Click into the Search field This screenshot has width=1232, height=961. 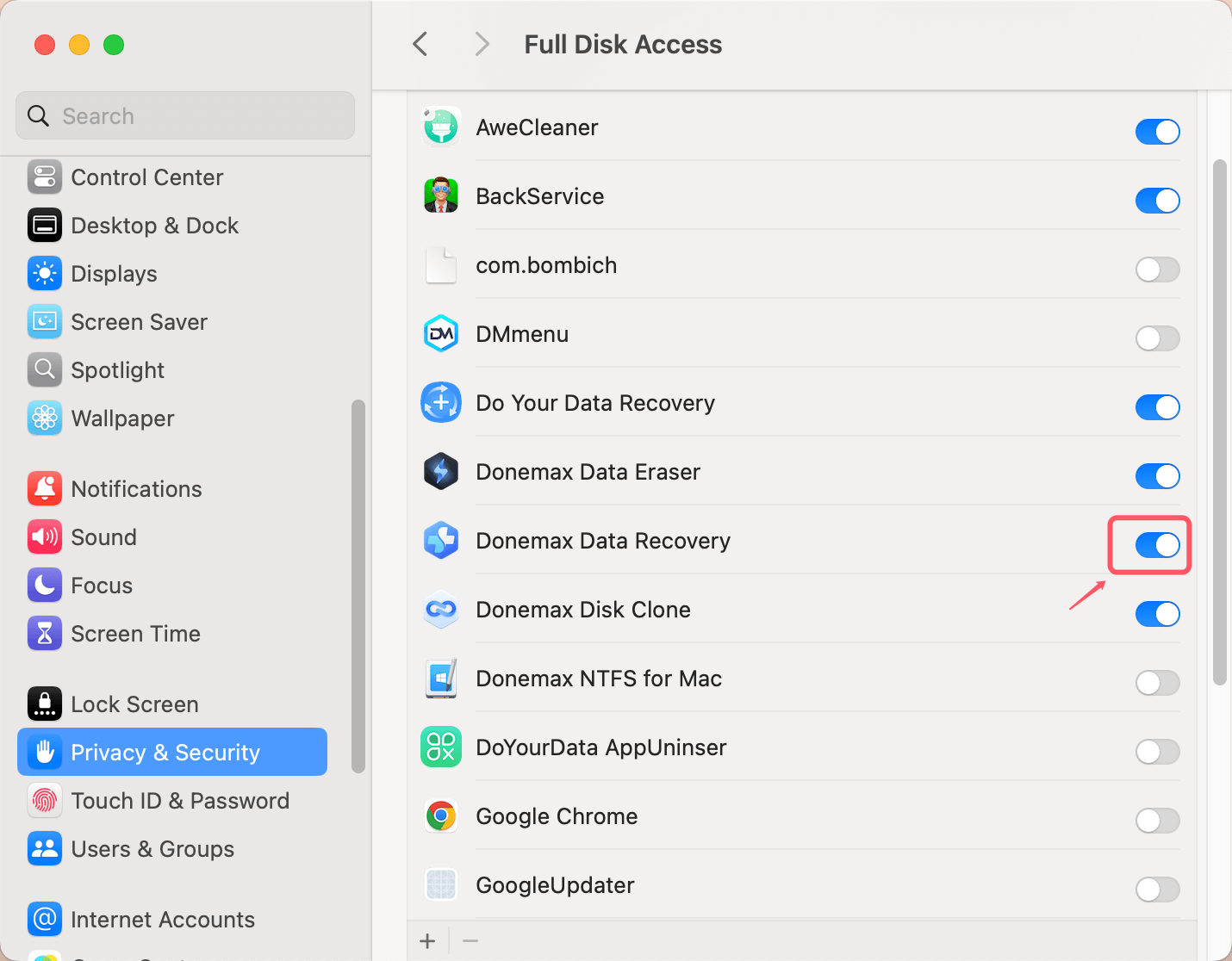coord(184,115)
